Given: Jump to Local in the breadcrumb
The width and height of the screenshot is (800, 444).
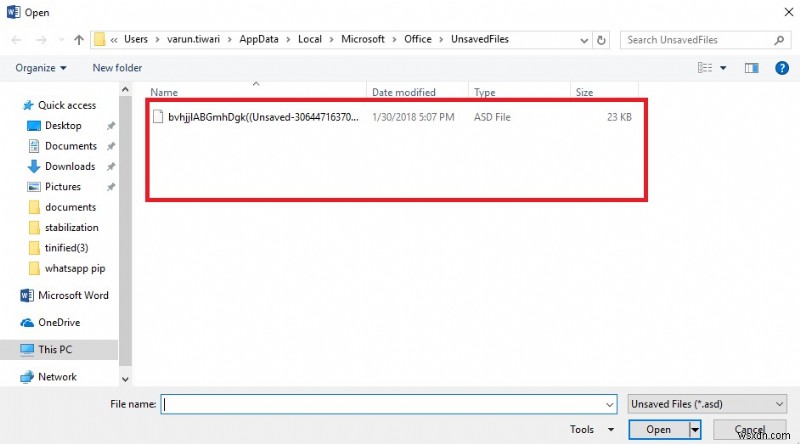Looking at the screenshot, I should pyautogui.click(x=310, y=39).
